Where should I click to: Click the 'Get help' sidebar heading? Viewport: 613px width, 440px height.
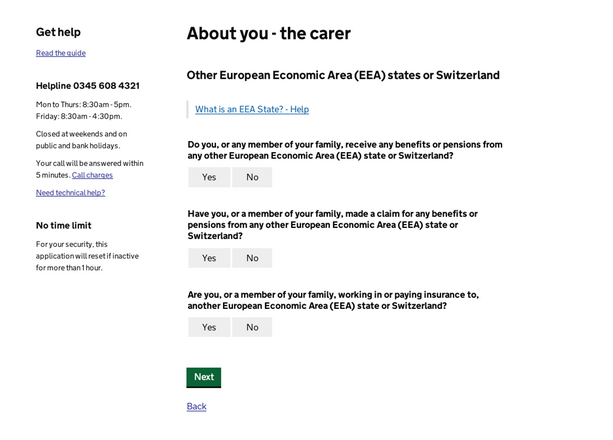coord(58,32)
